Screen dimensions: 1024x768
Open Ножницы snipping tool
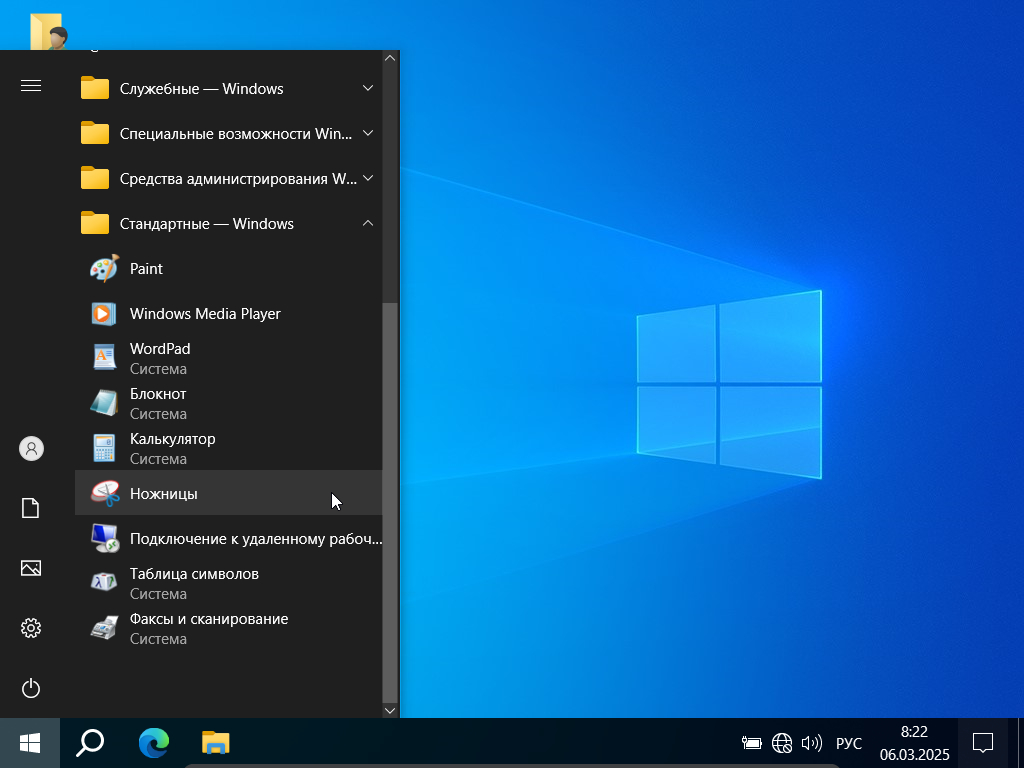pyautogui.click(x=164, y=494)
